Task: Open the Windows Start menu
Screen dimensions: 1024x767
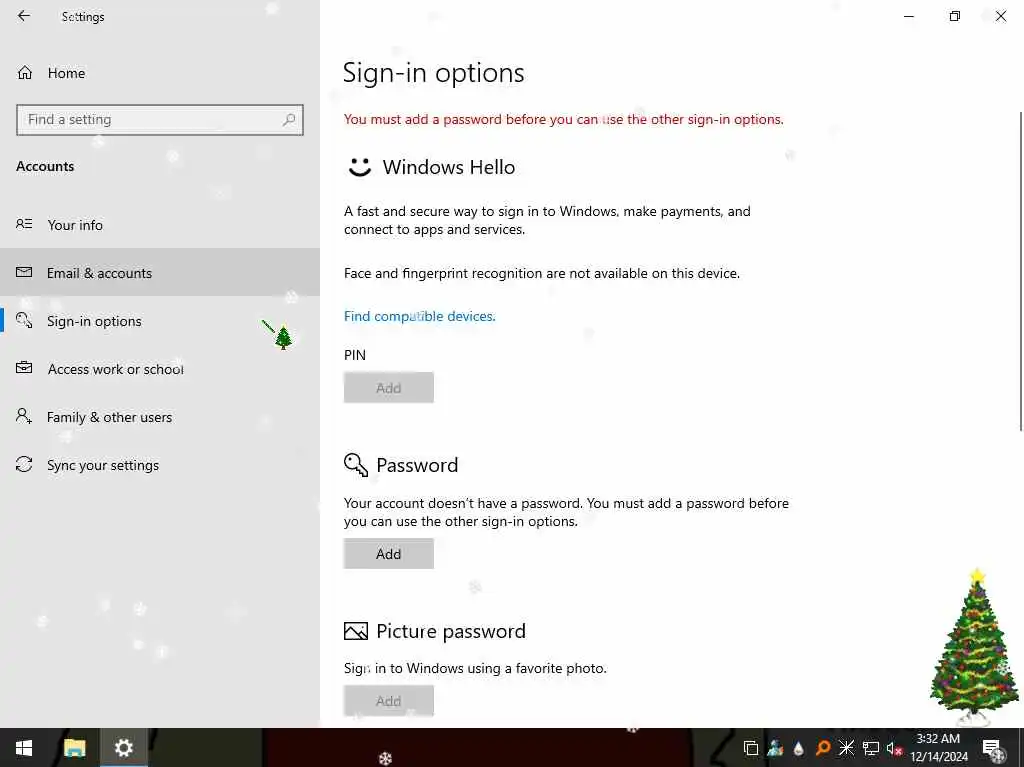Action: pyautogui.click(x=24, y=747)
